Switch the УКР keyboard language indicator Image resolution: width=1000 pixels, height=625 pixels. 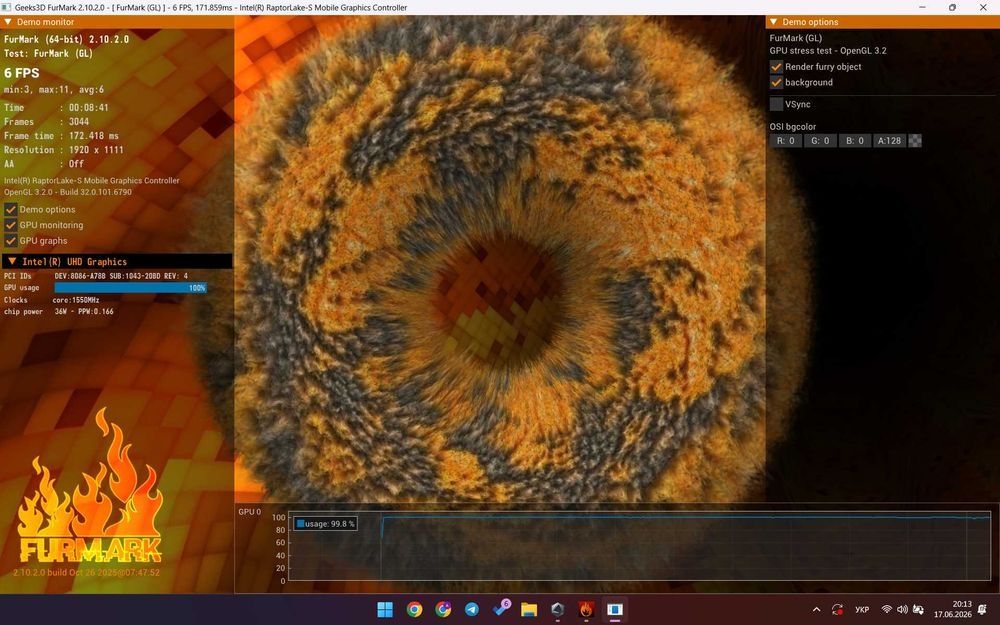[862, 610]
